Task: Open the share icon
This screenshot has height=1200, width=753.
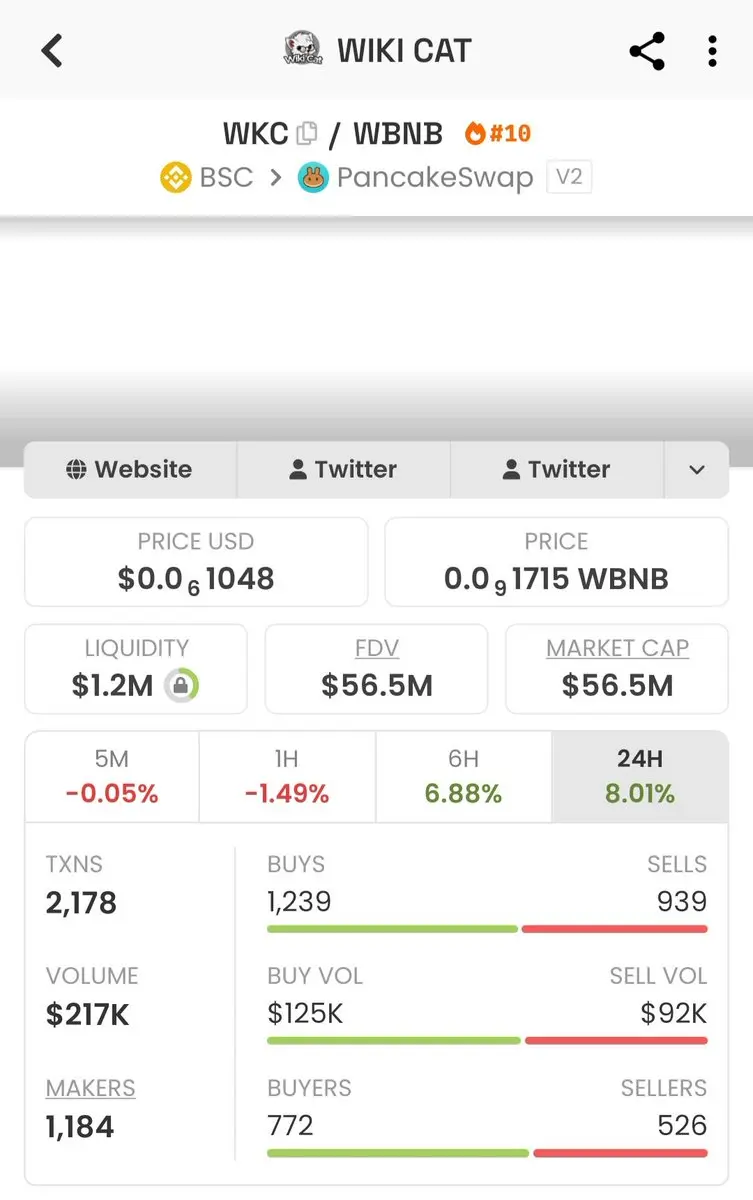Action: (x=647, y=51)
